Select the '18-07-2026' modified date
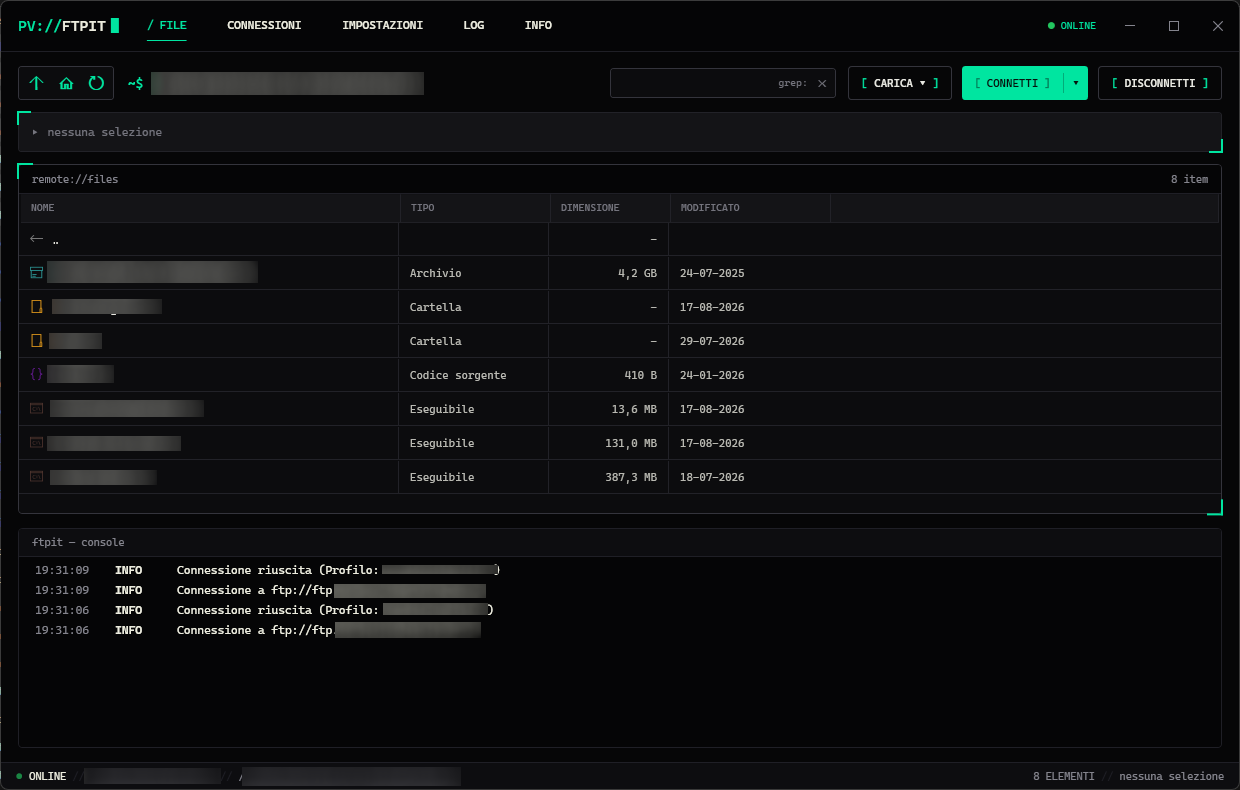Screen dimensions: 1240x790 tap(712, 477)
